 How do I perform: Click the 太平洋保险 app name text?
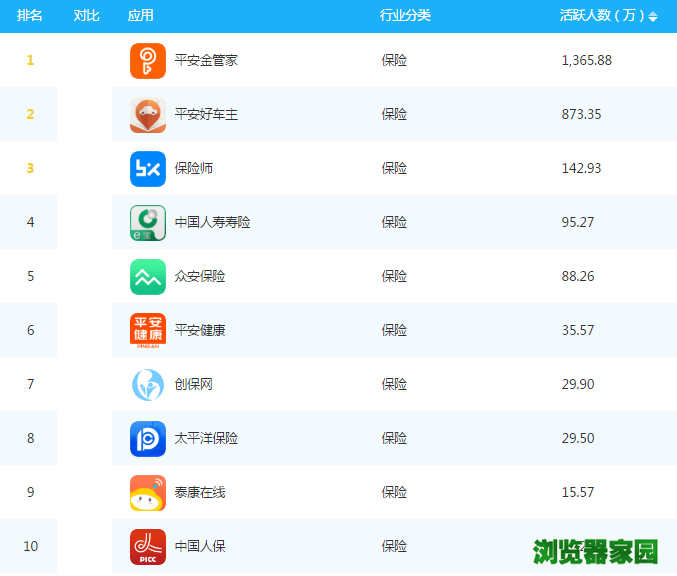(x=206, y=439)
